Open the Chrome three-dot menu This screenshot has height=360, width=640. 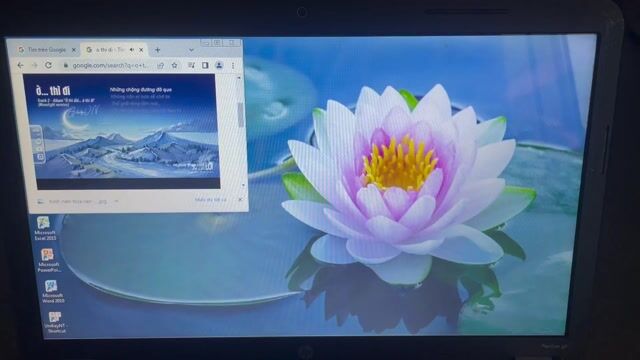point(233,65)
